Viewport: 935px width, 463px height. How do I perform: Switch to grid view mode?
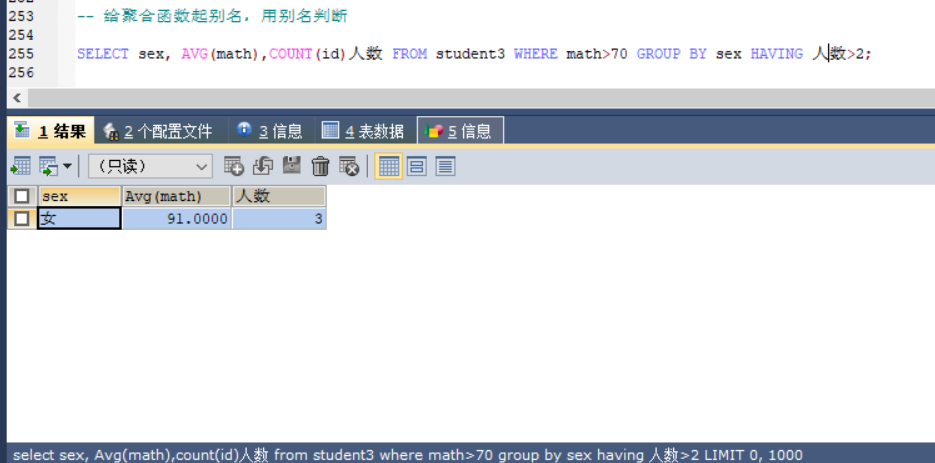click(x=389, y=166)
